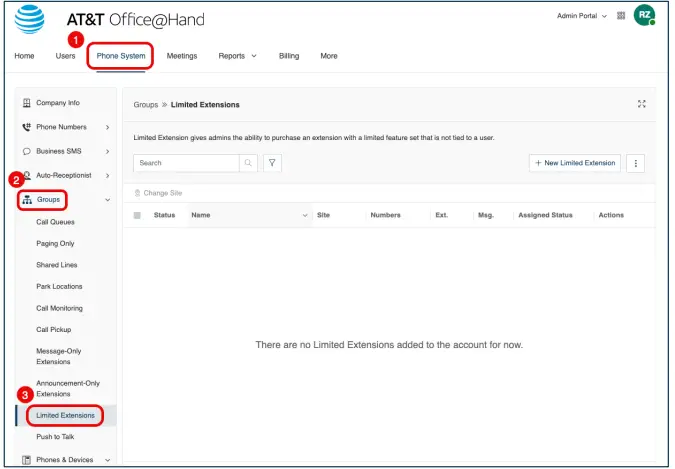Open the Reports dropdown menu
The image size is (675, 469).
237,56
